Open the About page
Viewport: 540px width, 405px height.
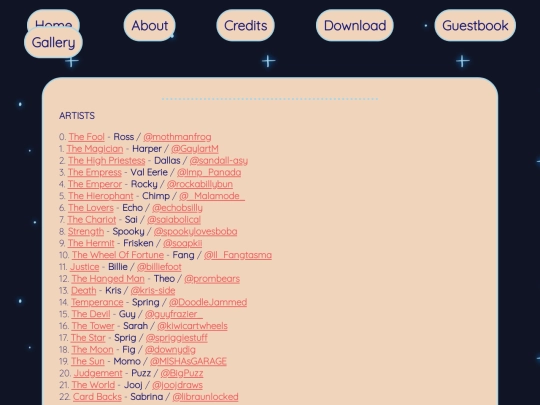149,25
